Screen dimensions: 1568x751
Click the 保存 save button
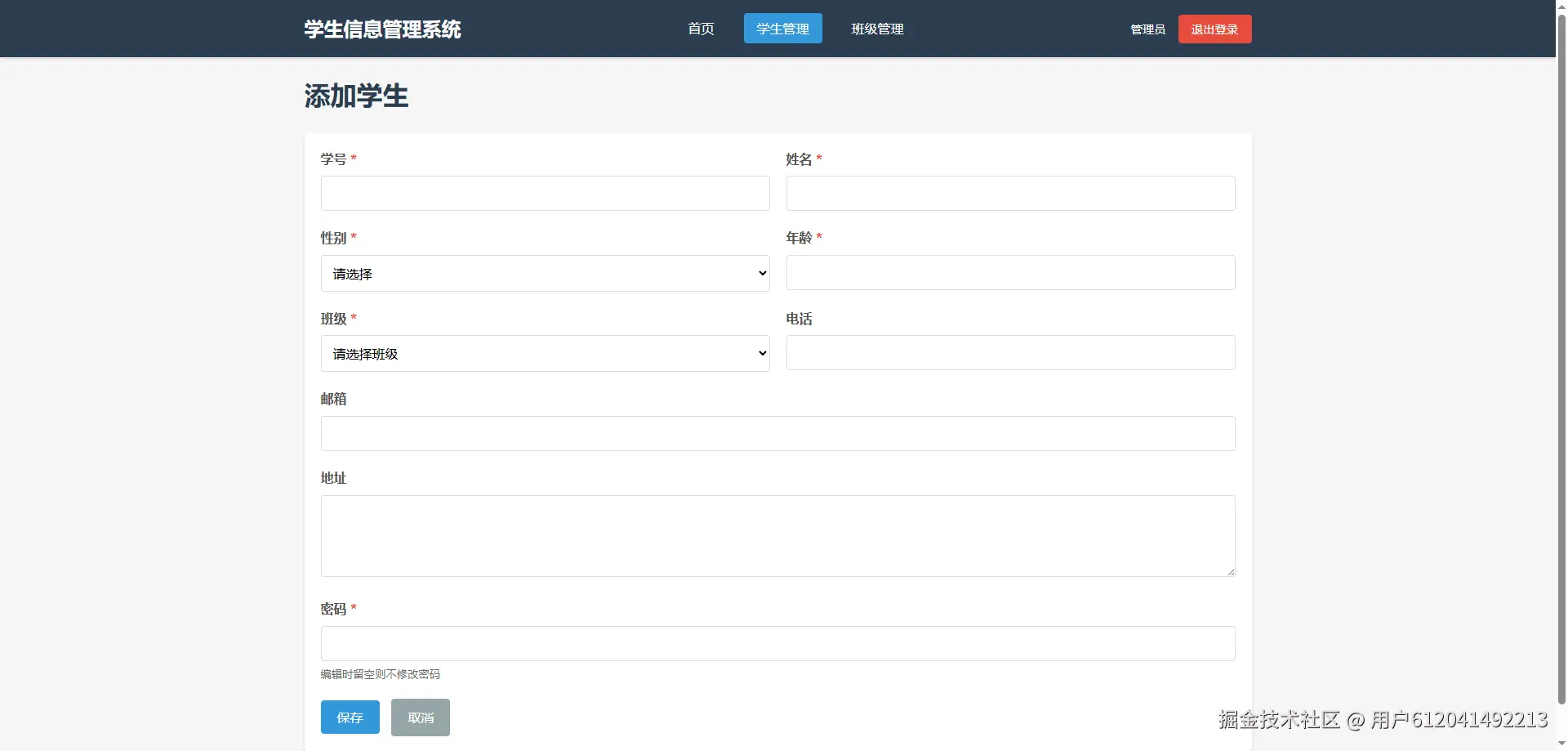(350, 717)
